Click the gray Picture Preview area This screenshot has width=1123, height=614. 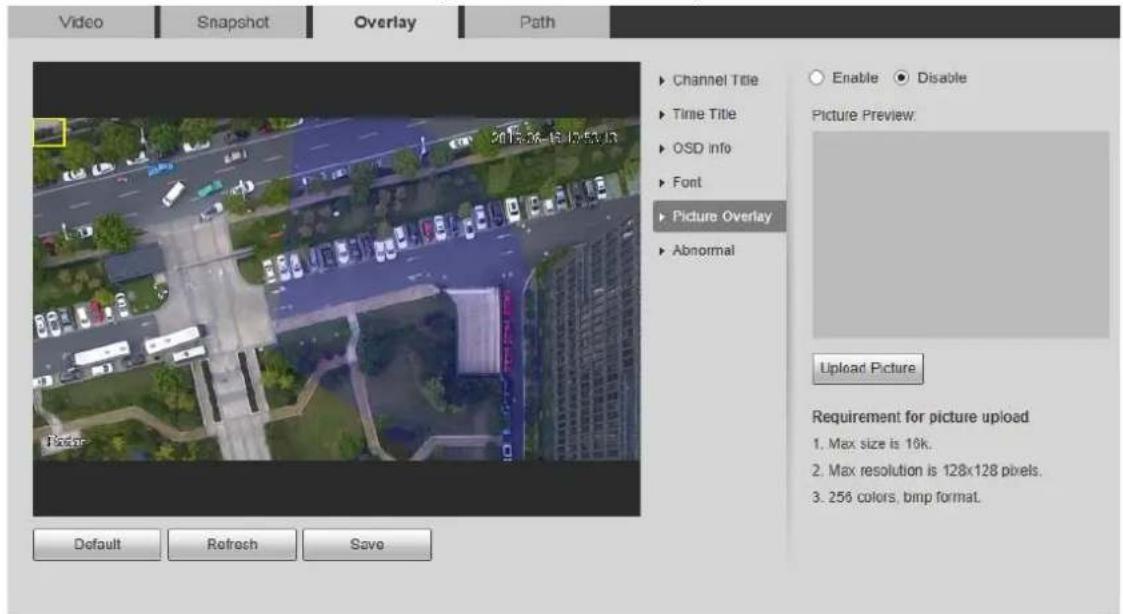(x=960, y=234)
